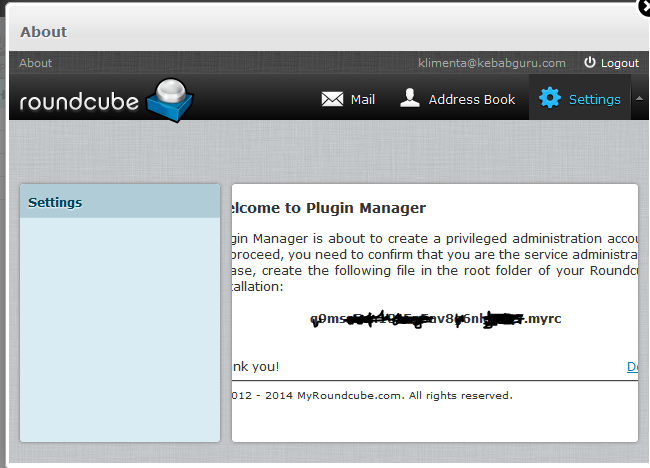
Task: Click the About dialog title
Action: tap(44, 32)
